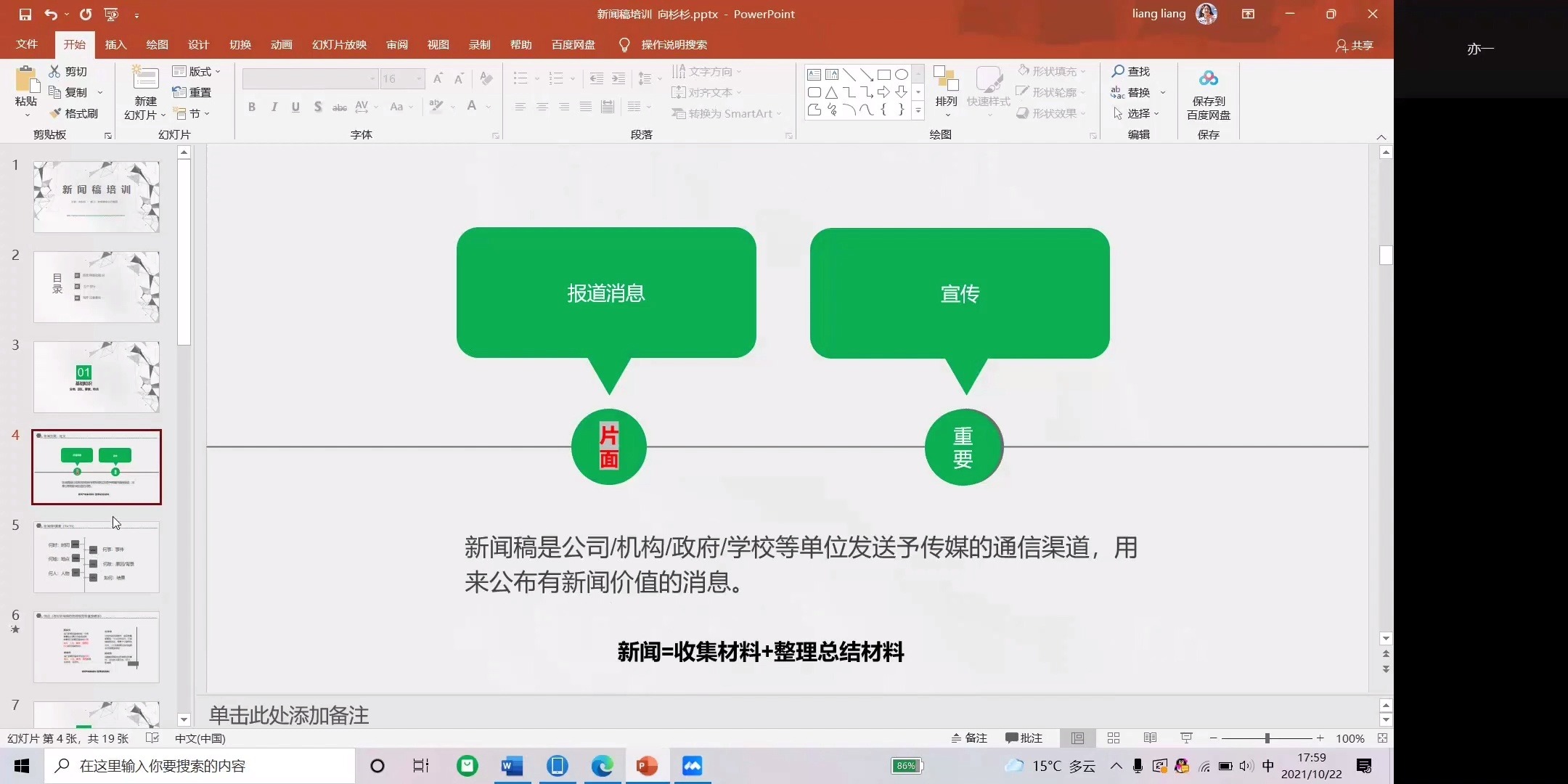
Task: Click the Save icon in quick access toolbar
Action: click(25, 14)
